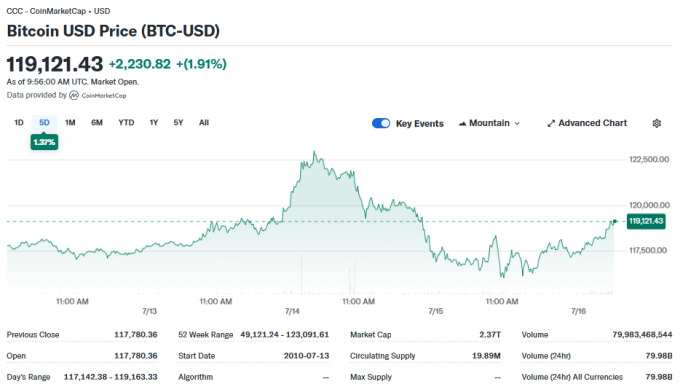
Task: Click the Mountain chart type icon
Action: (462, 124)
